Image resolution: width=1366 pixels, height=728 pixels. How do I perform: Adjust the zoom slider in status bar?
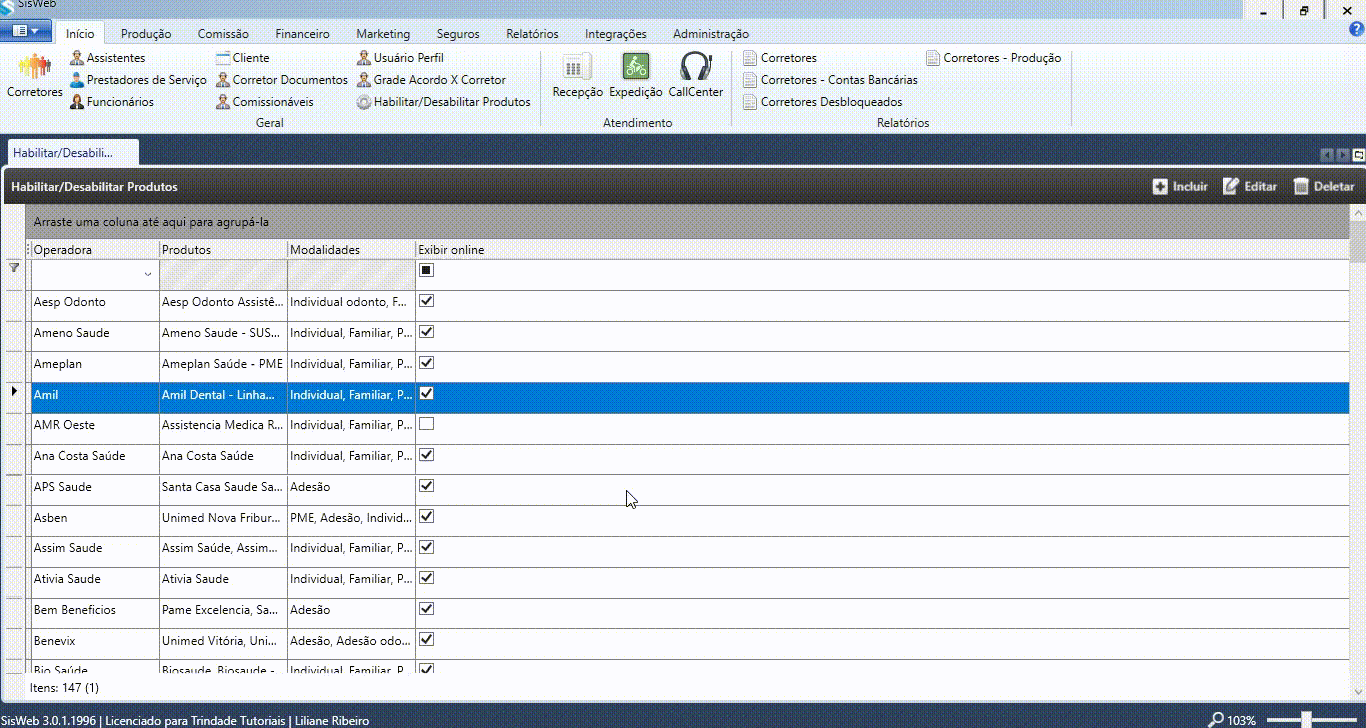coord(1307,719)
